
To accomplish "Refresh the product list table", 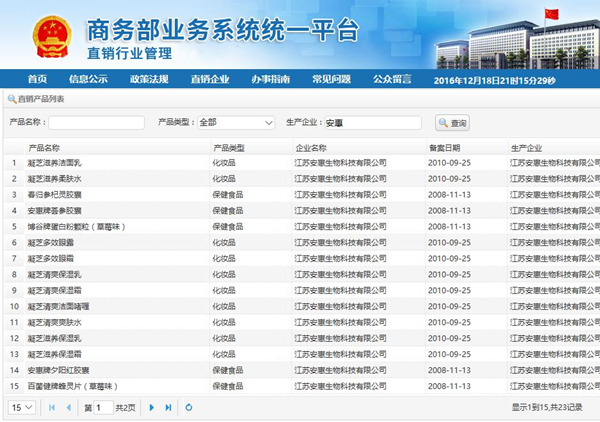I will (x=189, y=408).
